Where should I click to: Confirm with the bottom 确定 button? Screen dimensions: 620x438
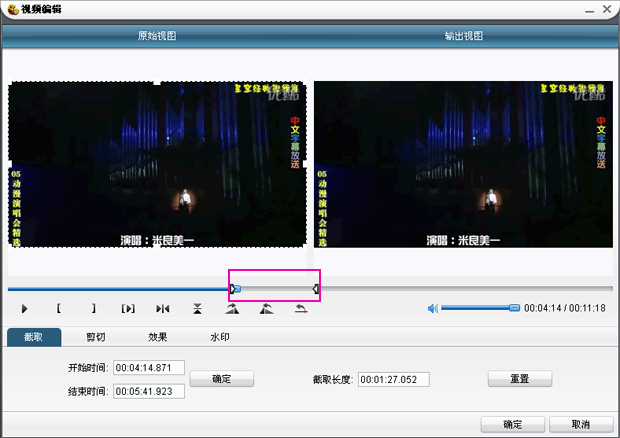click(513, 425)
